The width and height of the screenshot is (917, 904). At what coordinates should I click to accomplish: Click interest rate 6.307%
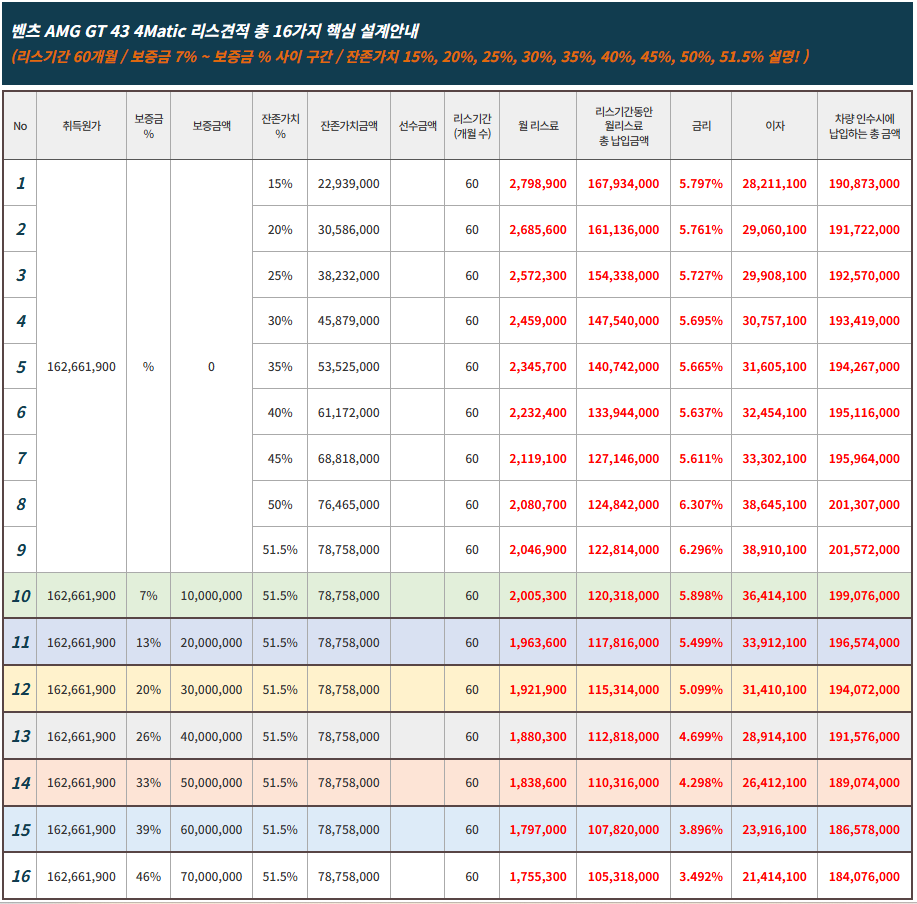(x=701, y=505)
